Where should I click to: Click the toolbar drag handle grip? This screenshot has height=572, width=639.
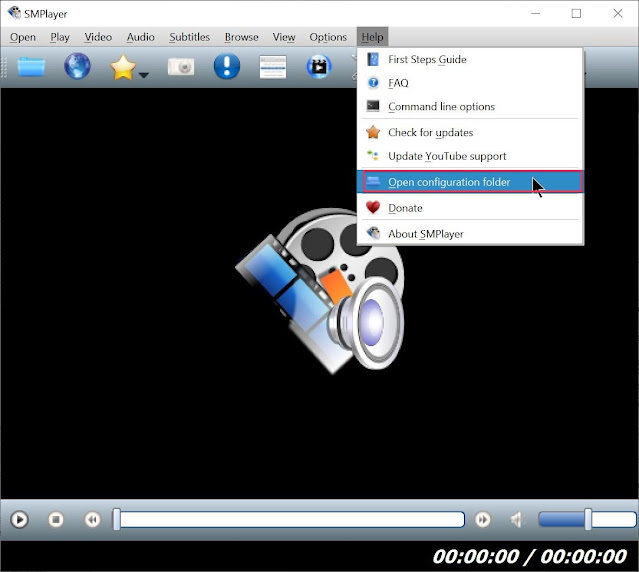[4, 67]
